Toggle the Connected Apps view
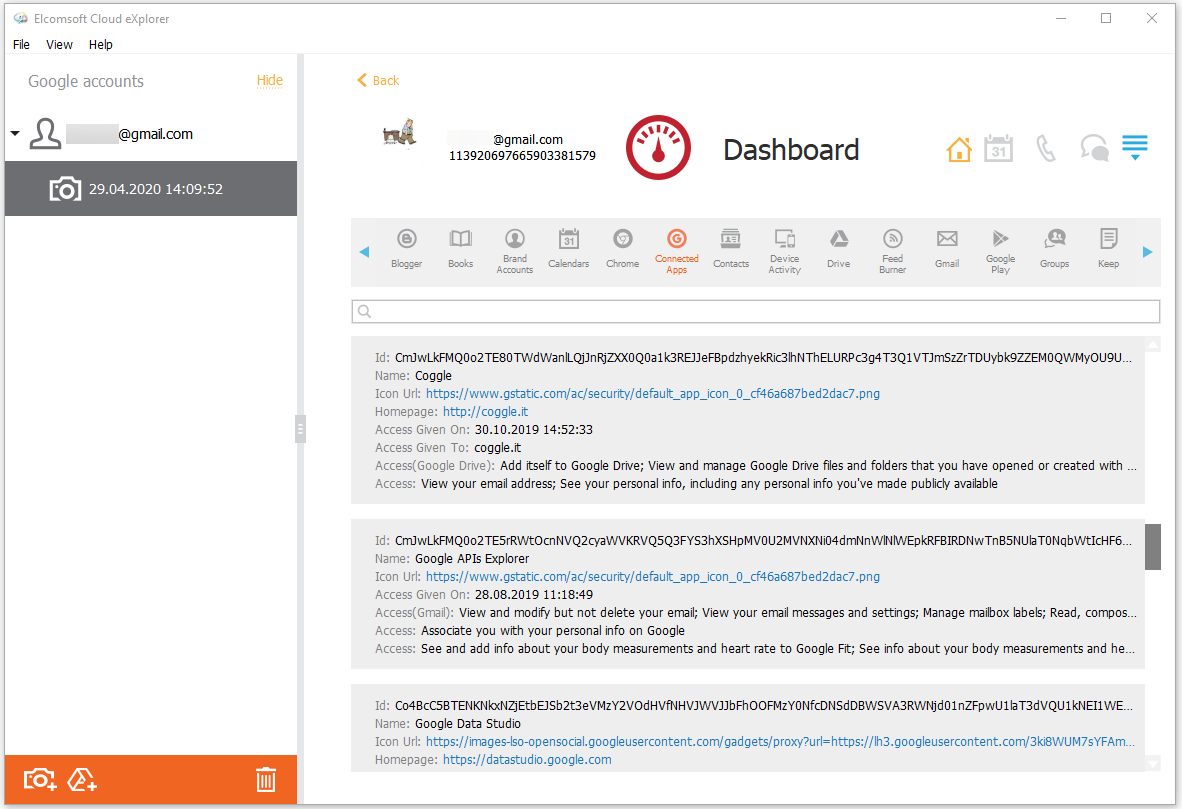 point(676,250)
